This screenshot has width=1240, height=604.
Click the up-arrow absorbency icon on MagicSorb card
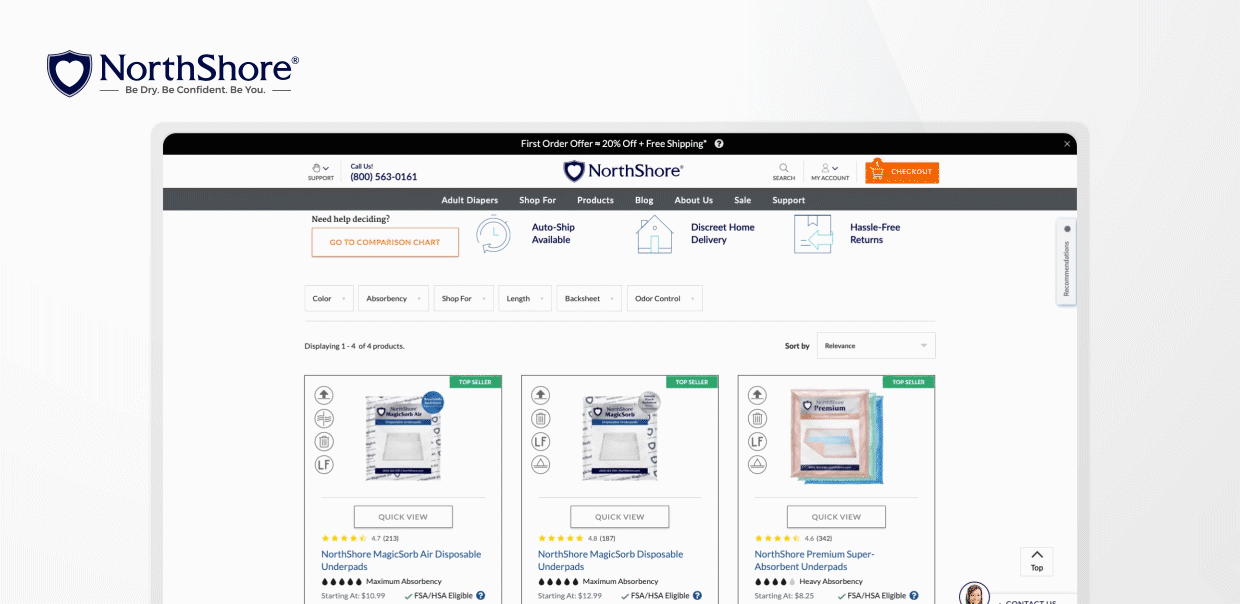[540, 394]
